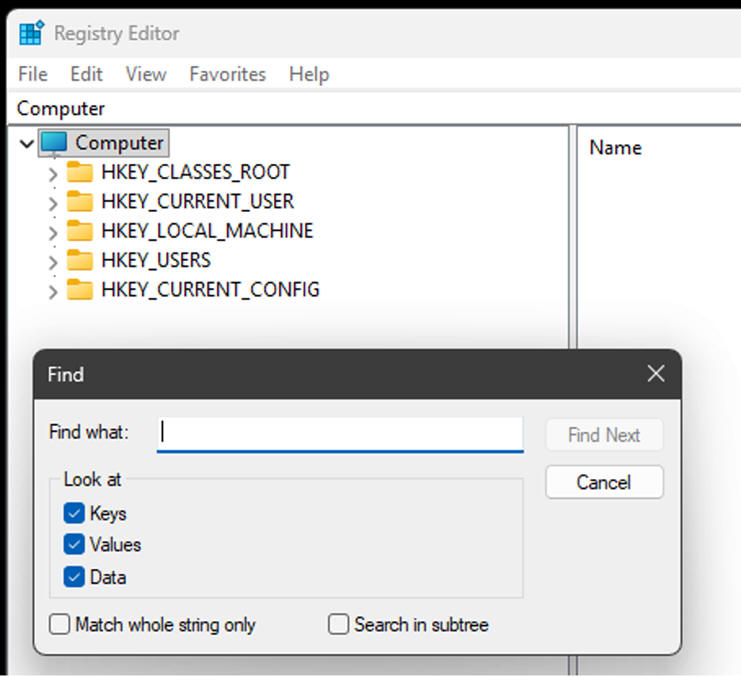Select the Computer root label
The height and width of the screenshot is (677, 741).
[119, 143]
